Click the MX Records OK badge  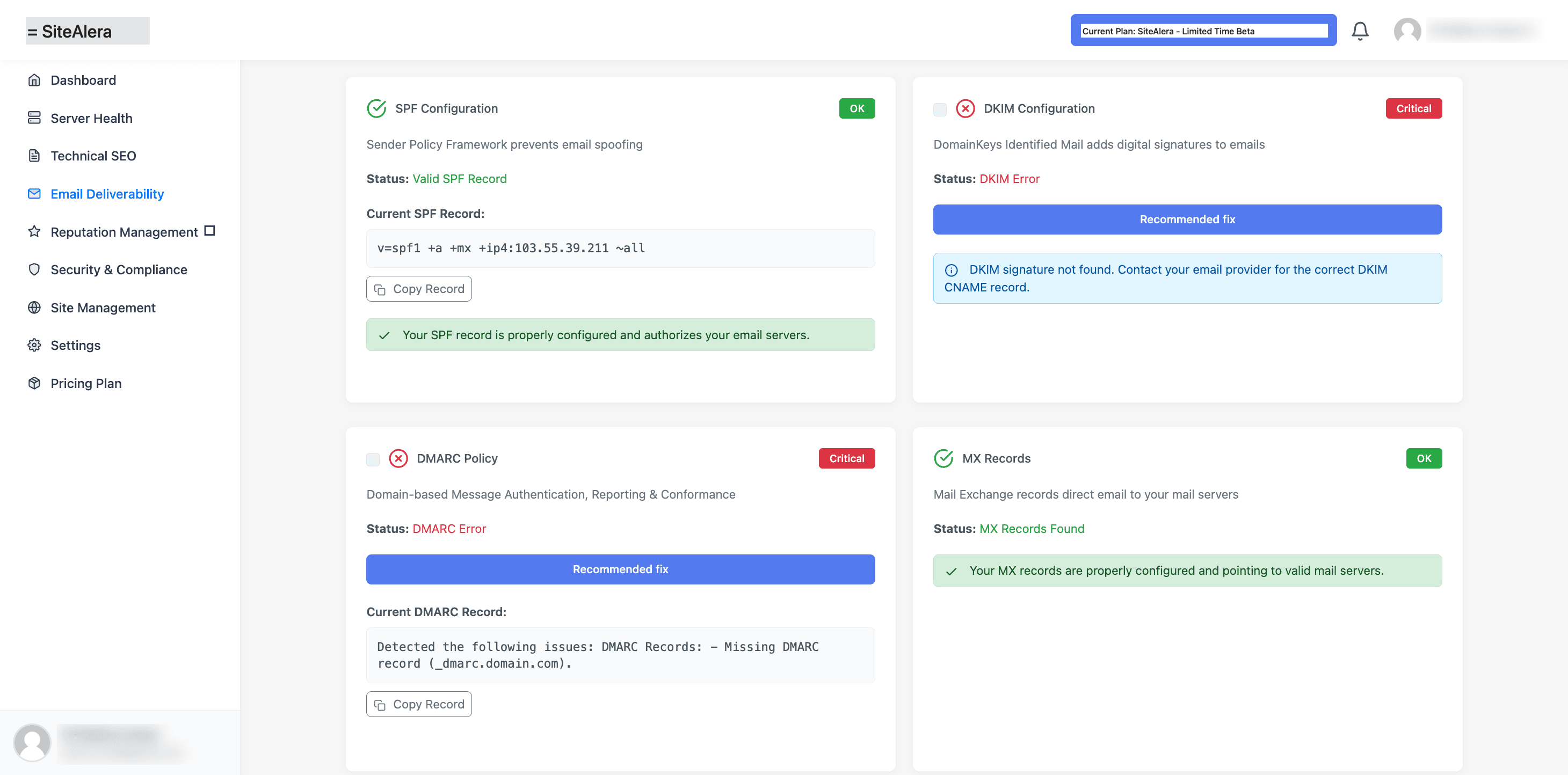(x=1424, y=458)
